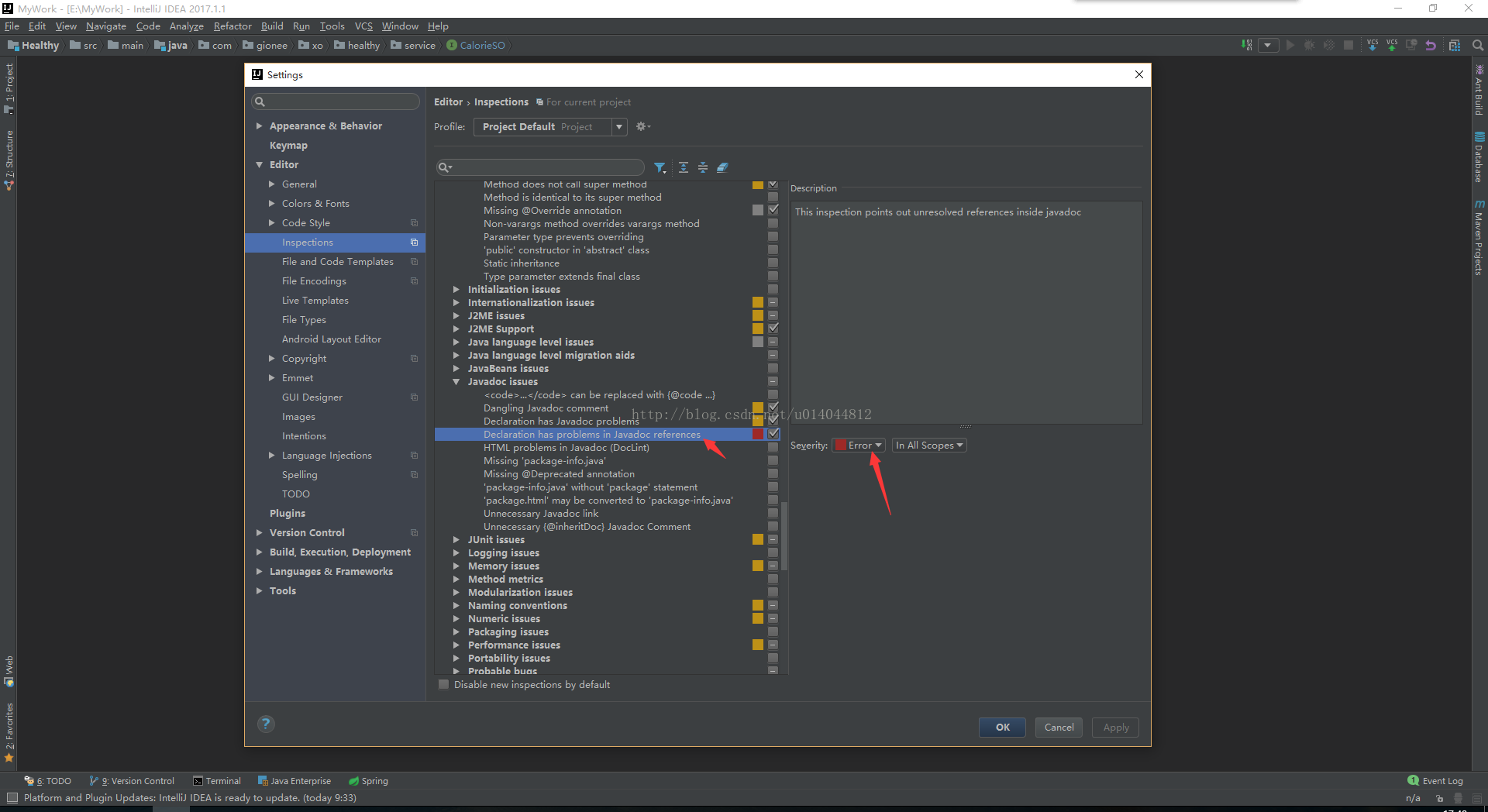Screen dimensions: 1488x812
Task: Click yellow severity swatch for JUnit issues
Action: [758, 539]
